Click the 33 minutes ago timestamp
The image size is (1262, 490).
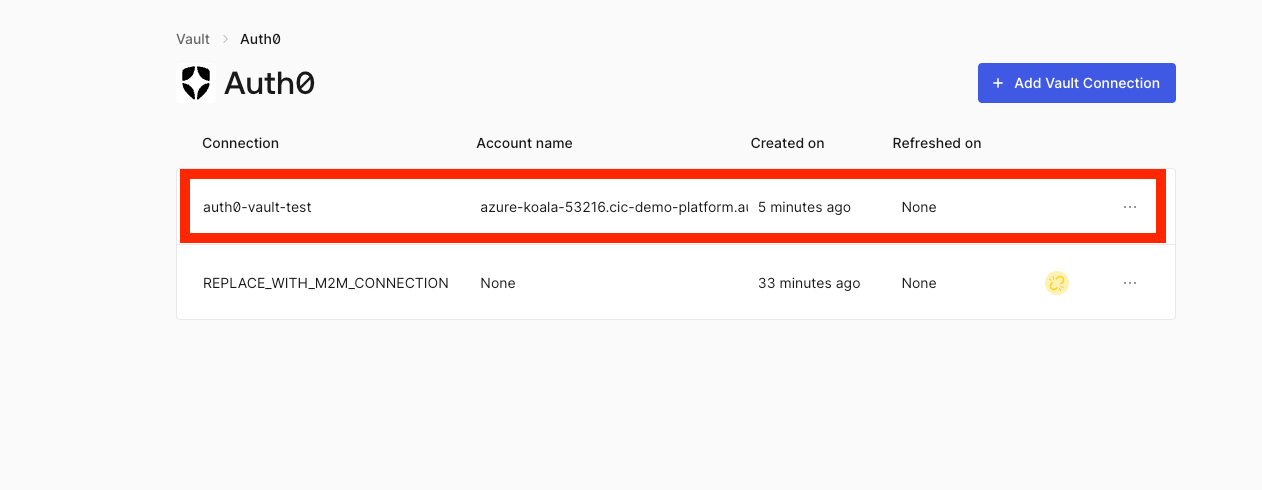809,283
